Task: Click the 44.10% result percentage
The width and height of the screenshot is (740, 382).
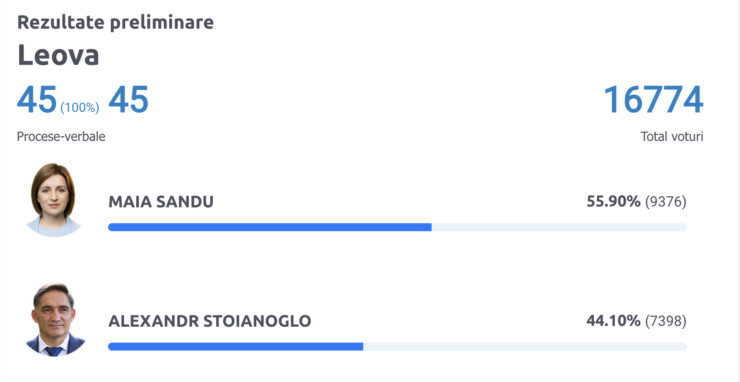Action: [613, 321]
